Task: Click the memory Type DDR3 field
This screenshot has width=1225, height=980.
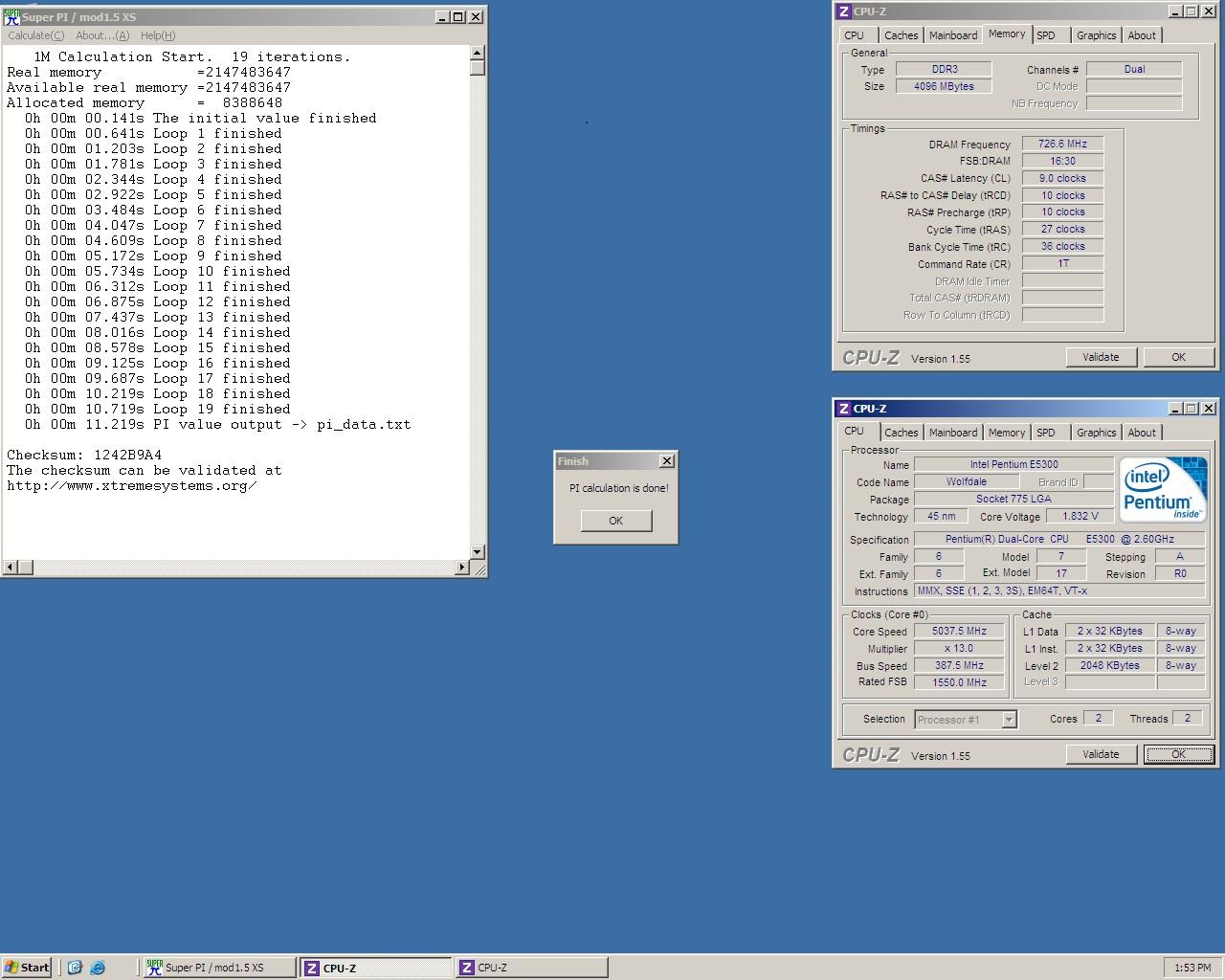Action: click(944, 69)
